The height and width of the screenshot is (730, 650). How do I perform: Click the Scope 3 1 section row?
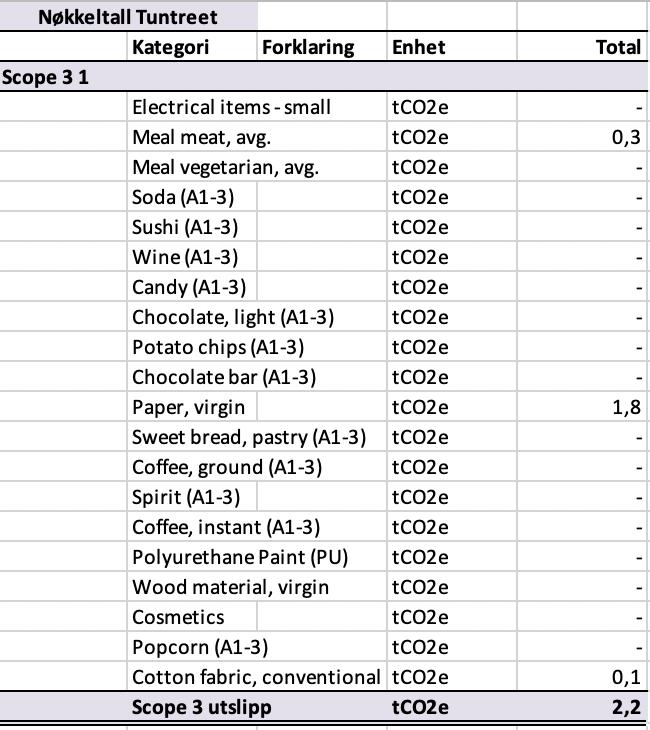324,77
